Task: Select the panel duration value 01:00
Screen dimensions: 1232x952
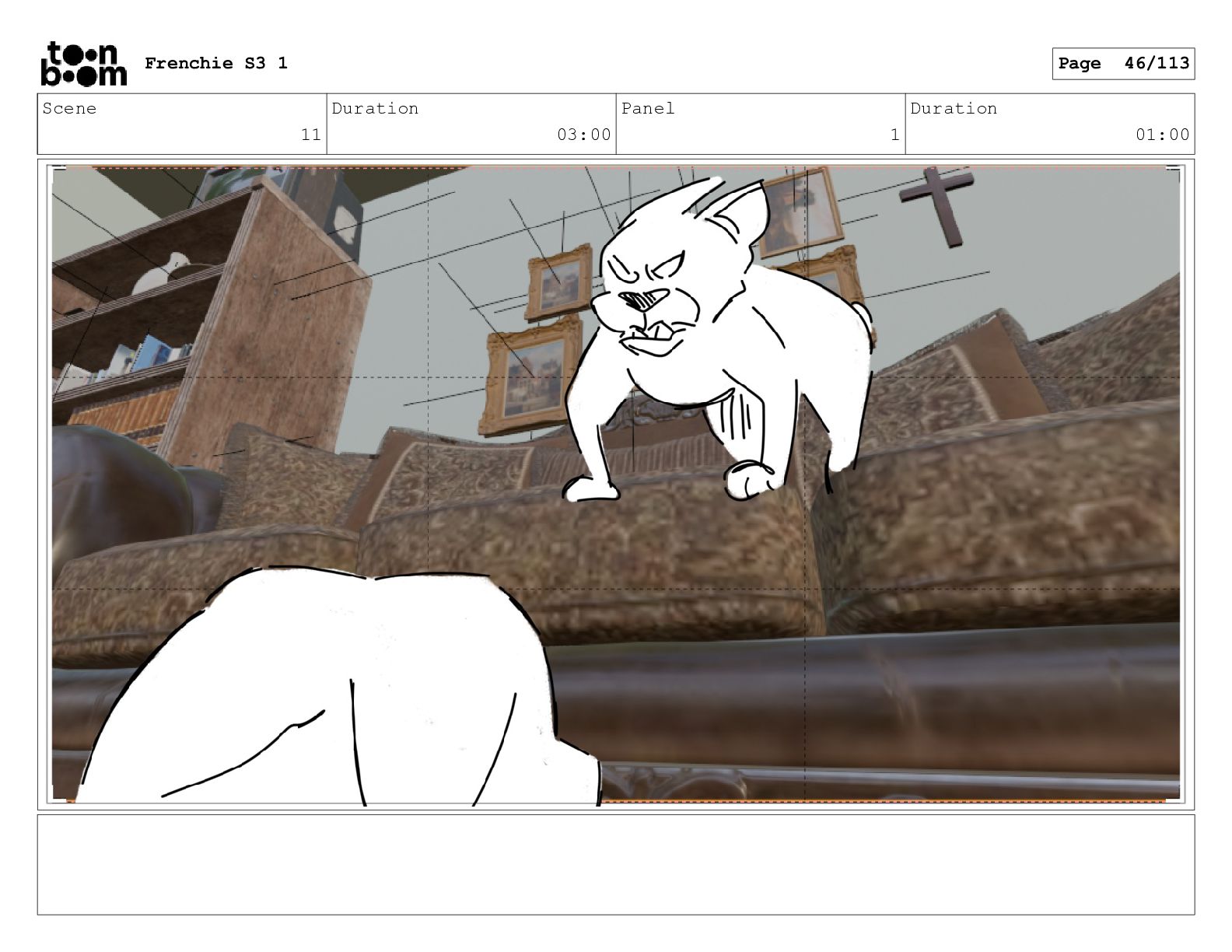Action: 1162,135
